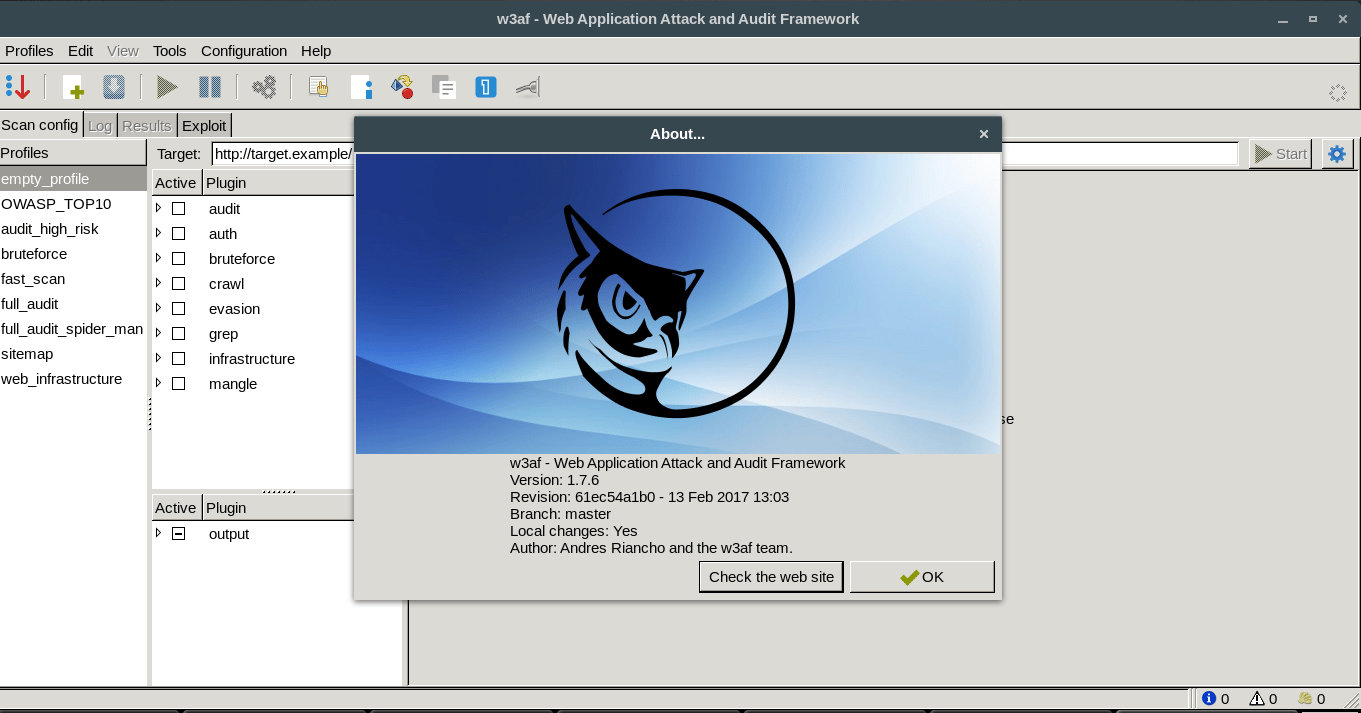Open the Profiles menu
Image resolution: width=1361 pixels, height=713 pixels.
point(29,51)
